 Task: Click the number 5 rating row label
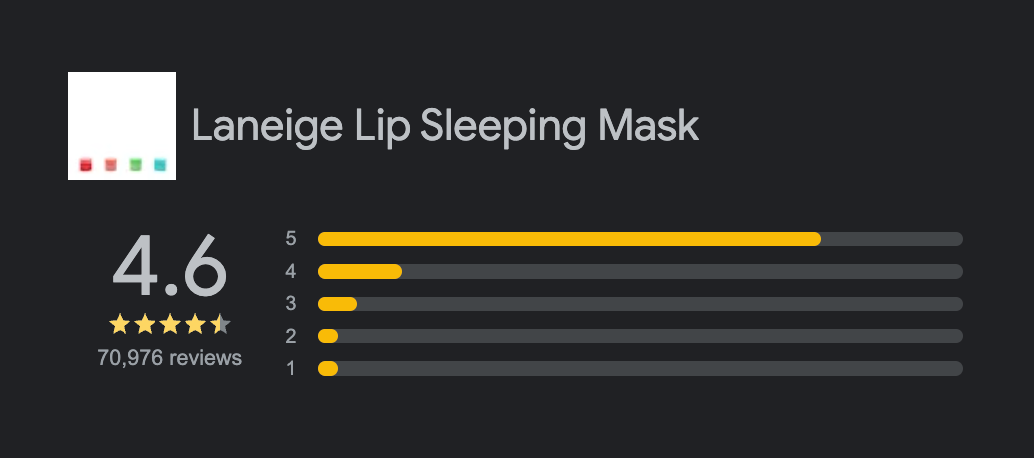[291, 239]
